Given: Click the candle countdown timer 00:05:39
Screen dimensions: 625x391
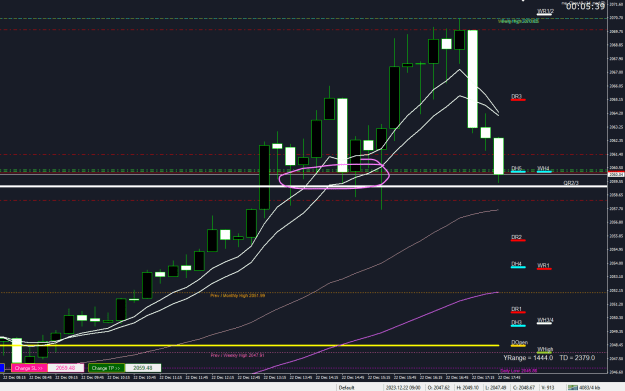Looking at the screenshot, I should (585, 6).
